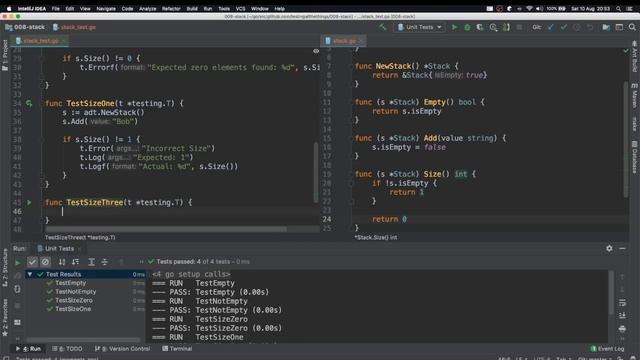Switch to the TODO tool window
640x360 pixels.
67,349
